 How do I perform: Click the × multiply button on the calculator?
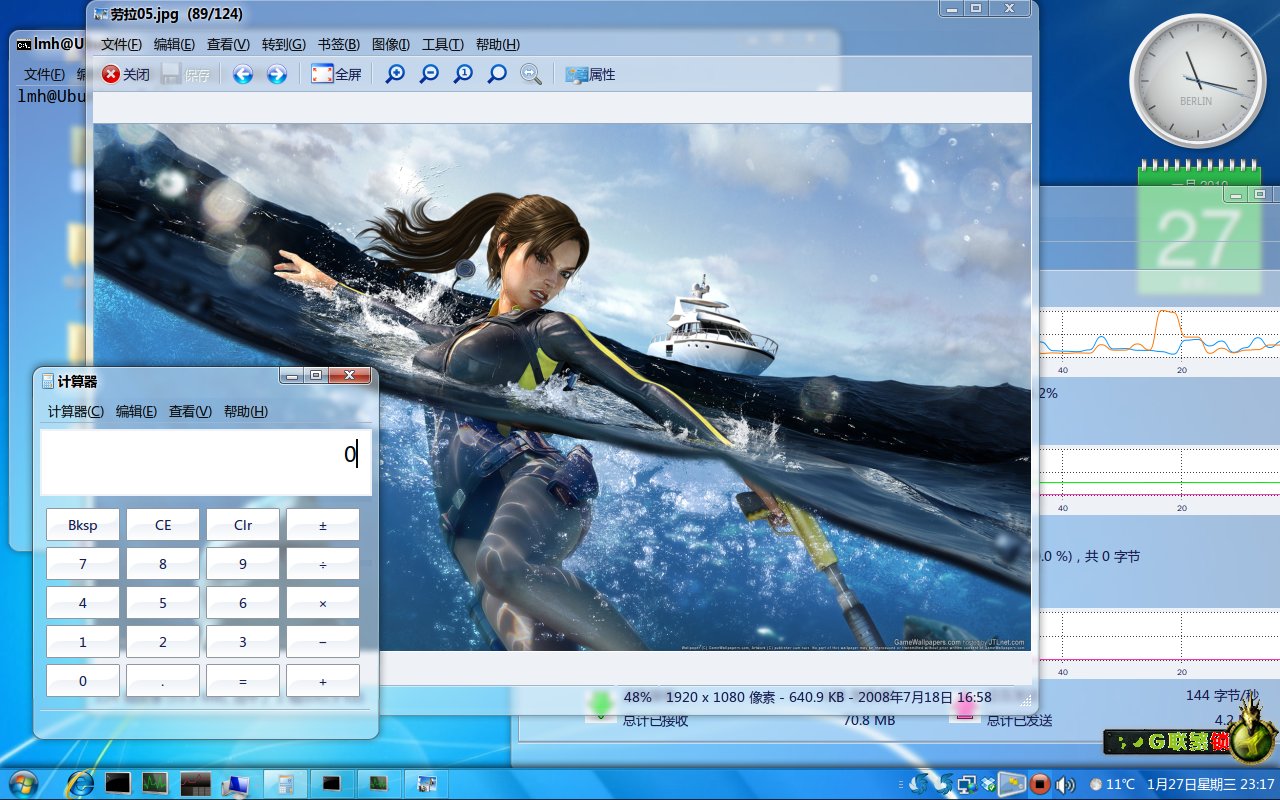pyautogui.click(x=323, y=603)
